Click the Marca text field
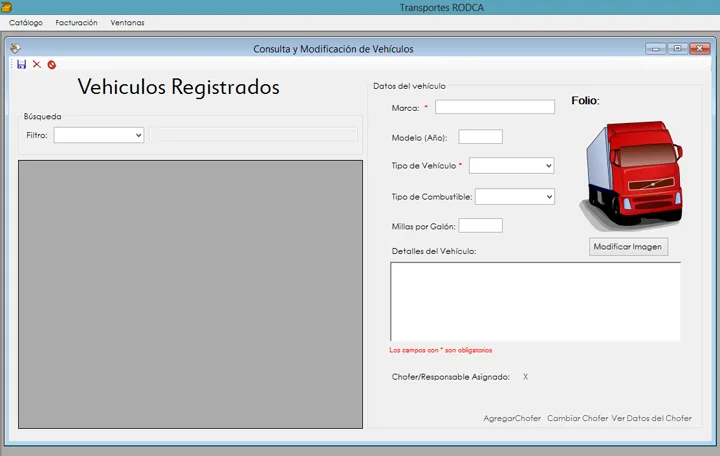This screenshot has width=720, height=456. [x=495, y=107]
